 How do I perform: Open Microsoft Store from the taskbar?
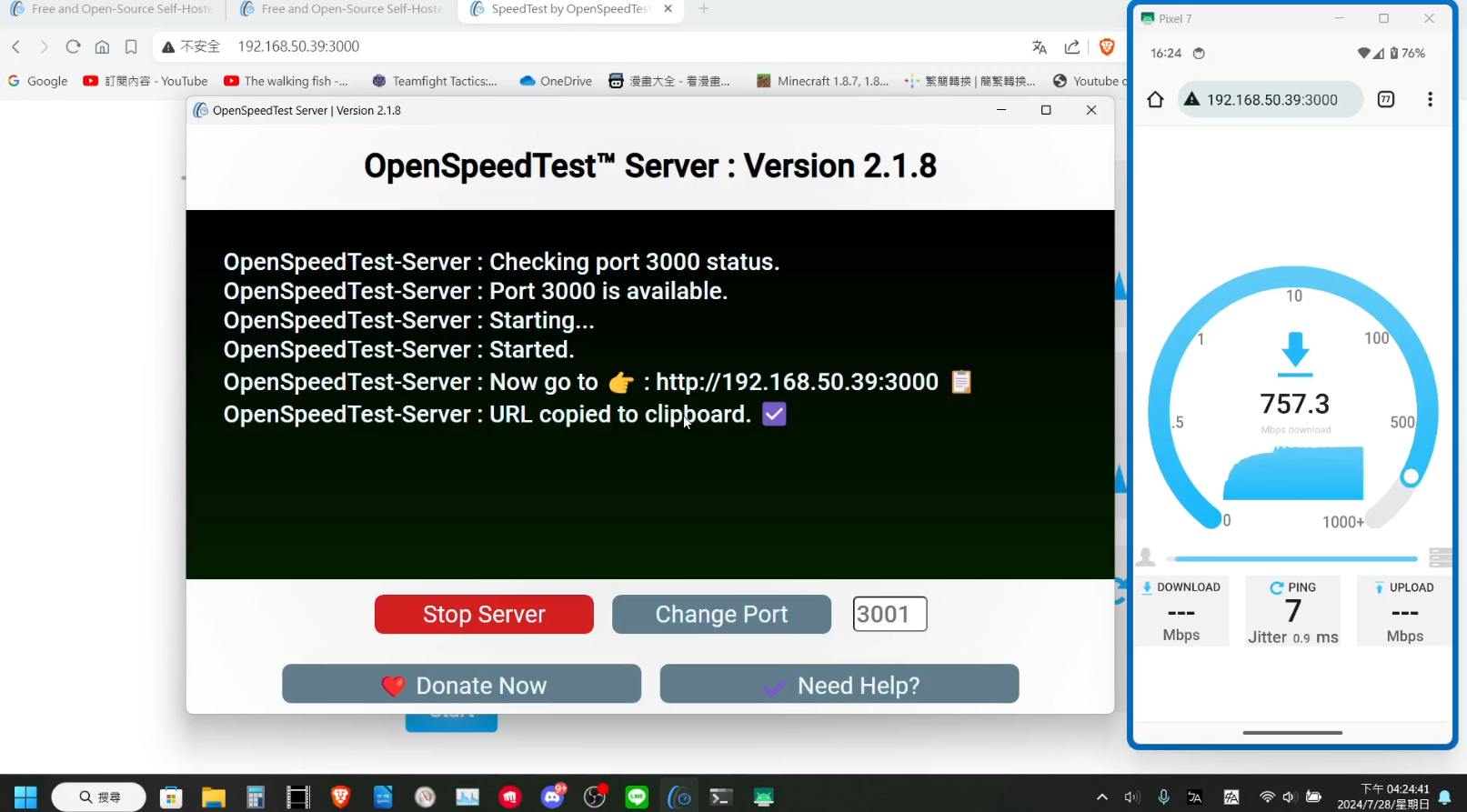tap(171, 797)
